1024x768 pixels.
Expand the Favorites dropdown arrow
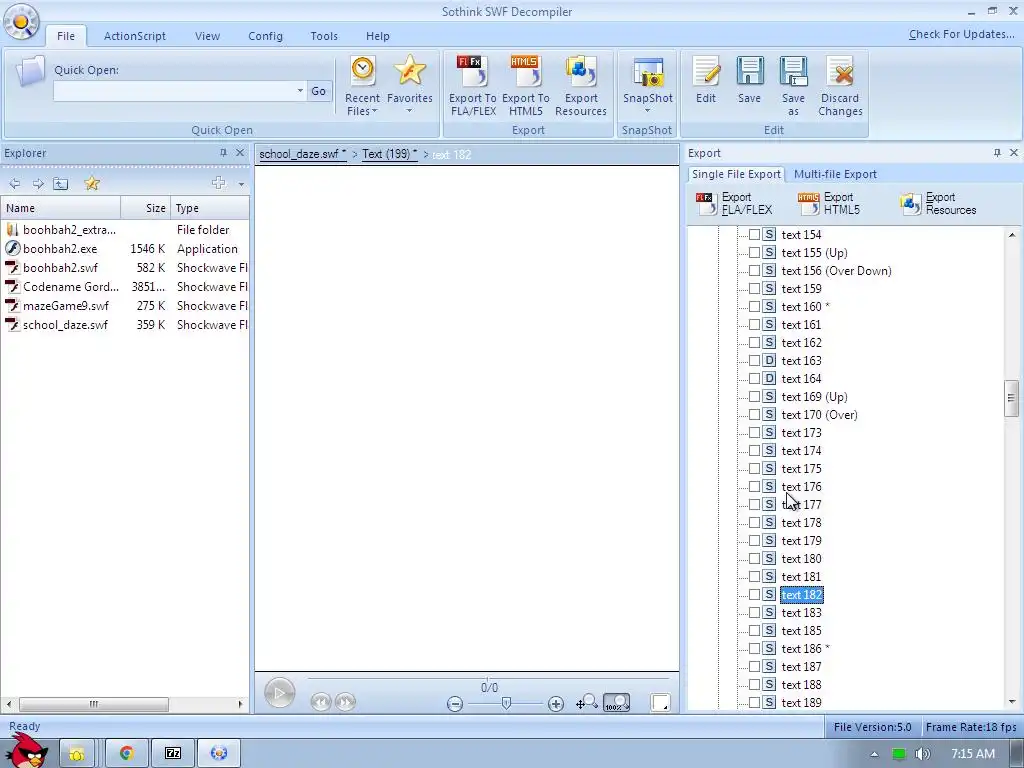pyautogui.click(x=409, y=111)
